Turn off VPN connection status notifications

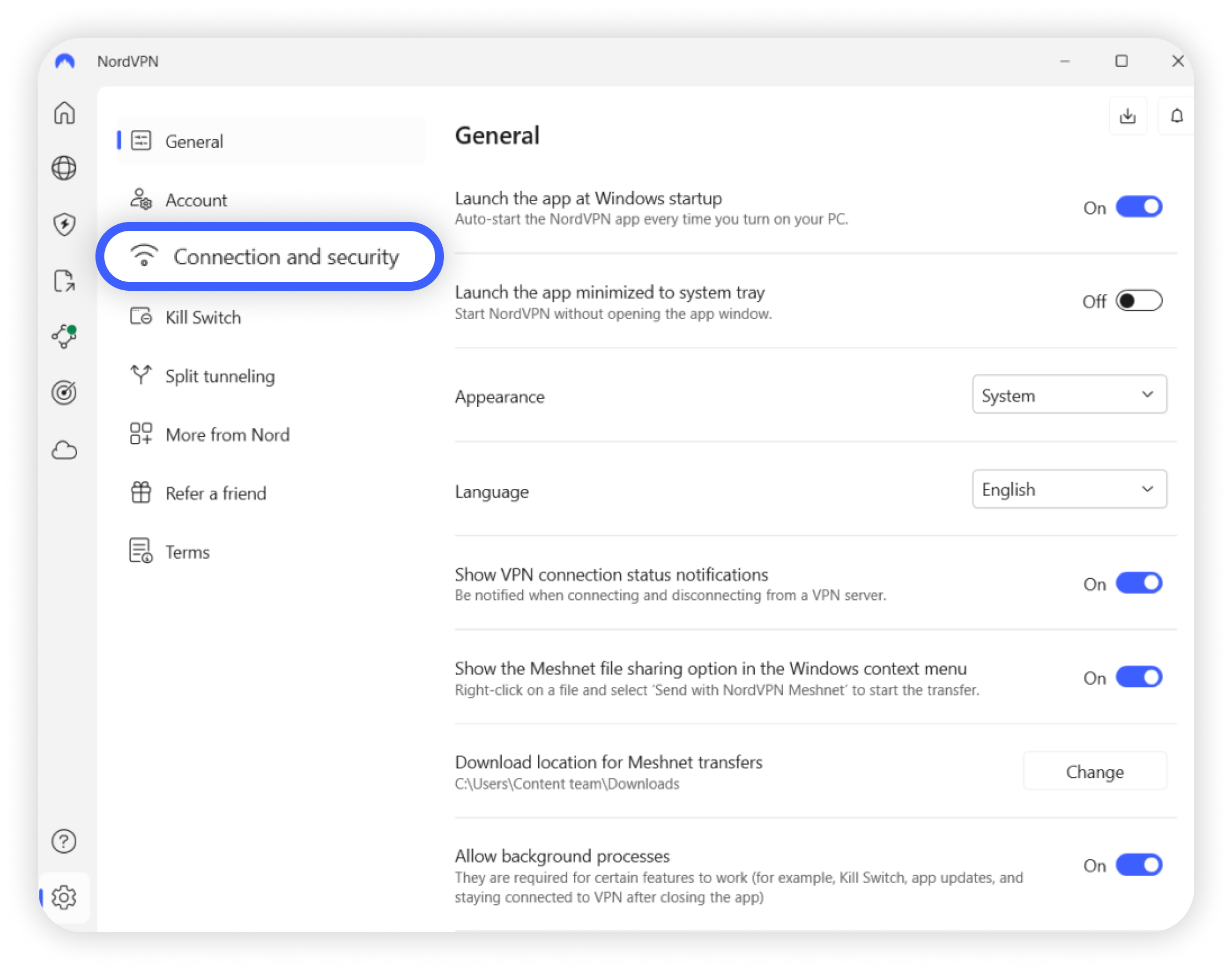[1138, 583]
